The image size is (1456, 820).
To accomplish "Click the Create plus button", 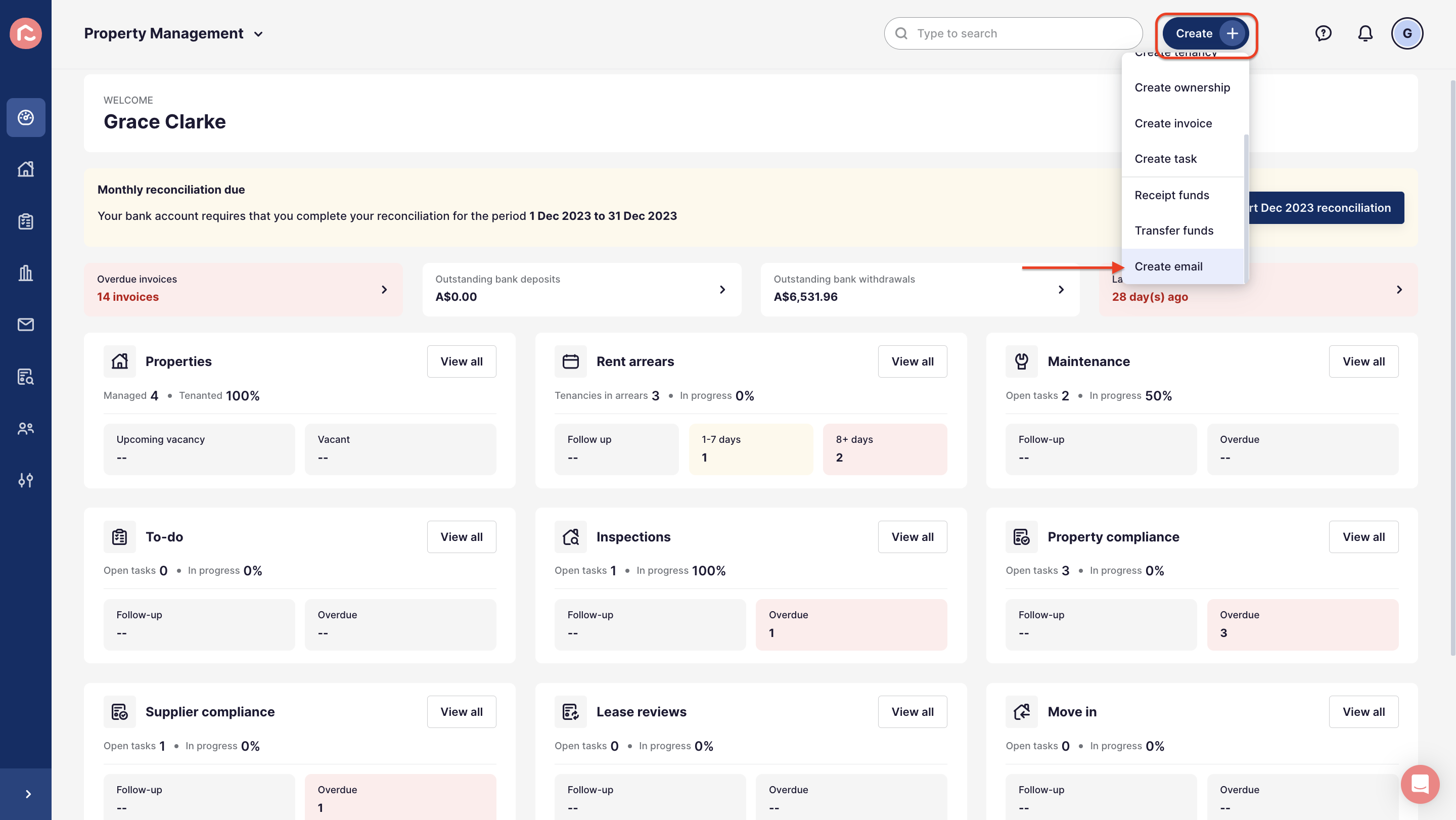I will click(x=1206, y=33).
